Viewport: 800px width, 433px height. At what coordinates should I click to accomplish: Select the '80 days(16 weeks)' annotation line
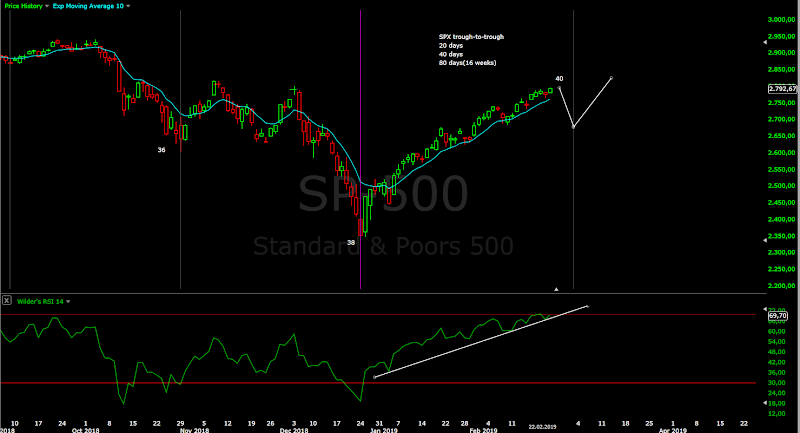click(x=467, y=63)
